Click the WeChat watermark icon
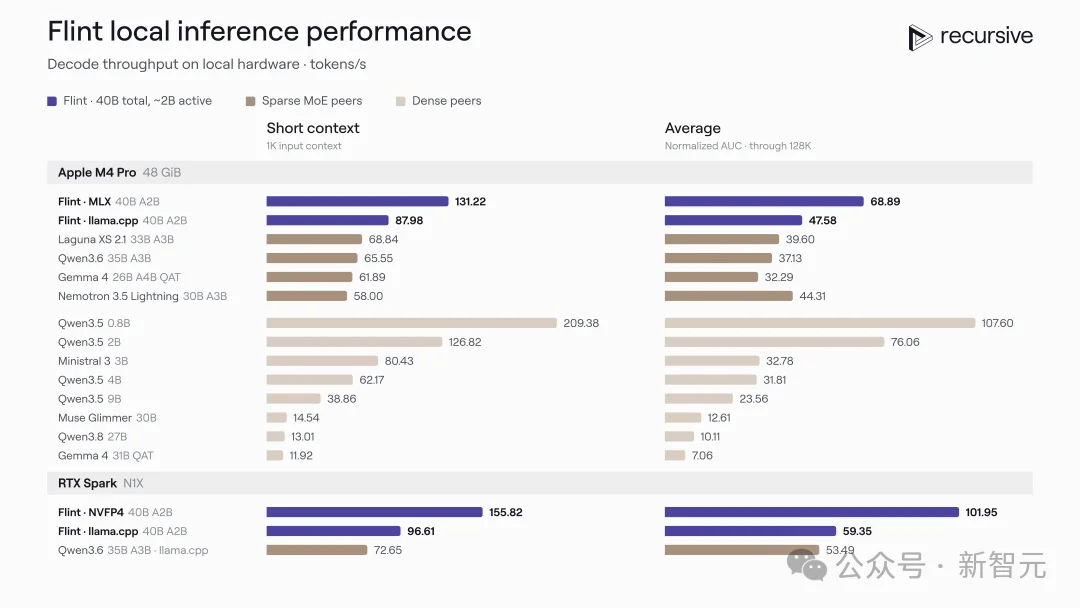 click(x=807, y=565)
